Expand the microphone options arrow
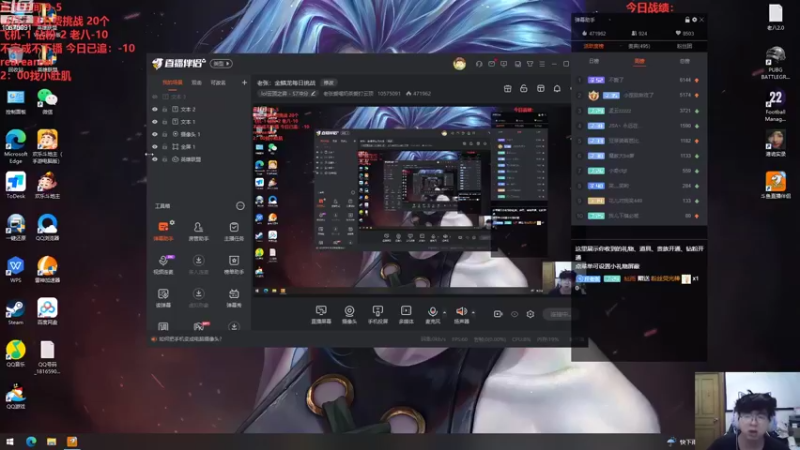Viewport: 800px width, 450px height. (444, 312)
